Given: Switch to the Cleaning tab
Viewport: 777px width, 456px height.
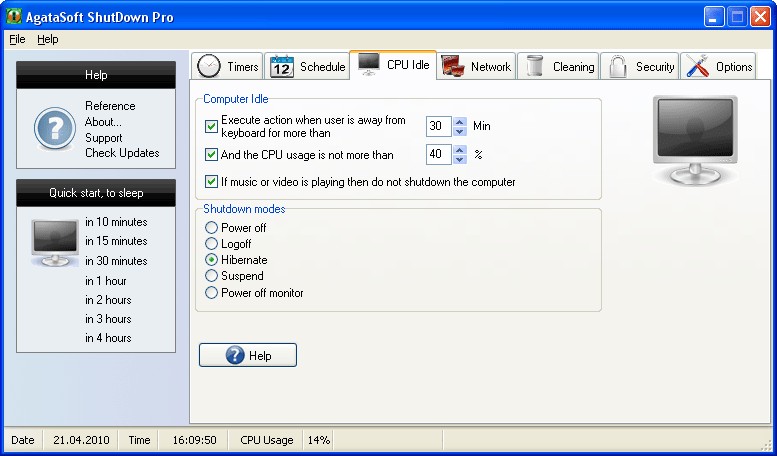Looking at the screenshot, I should pos(558,66).
